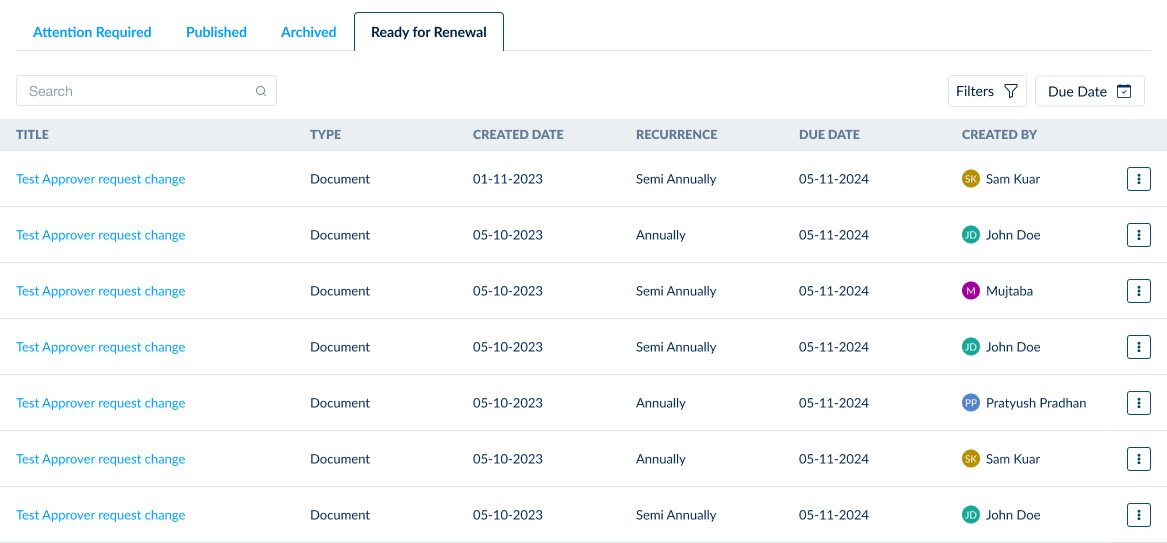The width and height of the screenshot is (1167, 543).
Task: Sort by the Due Date column header
Action: pyautogui.click(x=829, y=134)
